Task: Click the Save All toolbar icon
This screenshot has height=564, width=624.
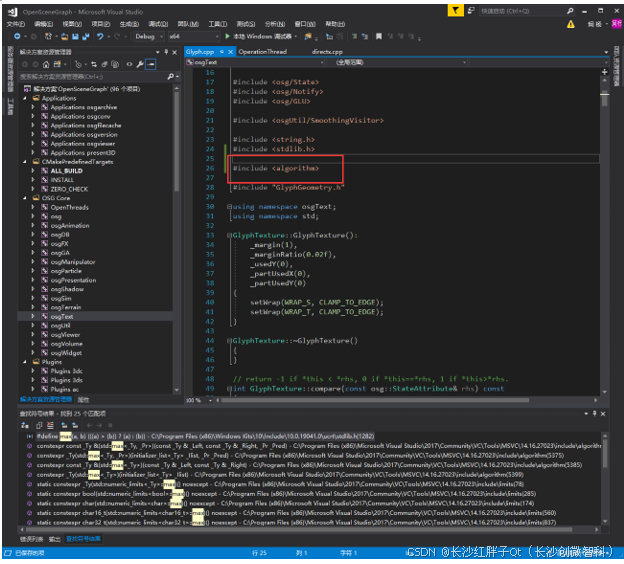Action: (83, 36)
